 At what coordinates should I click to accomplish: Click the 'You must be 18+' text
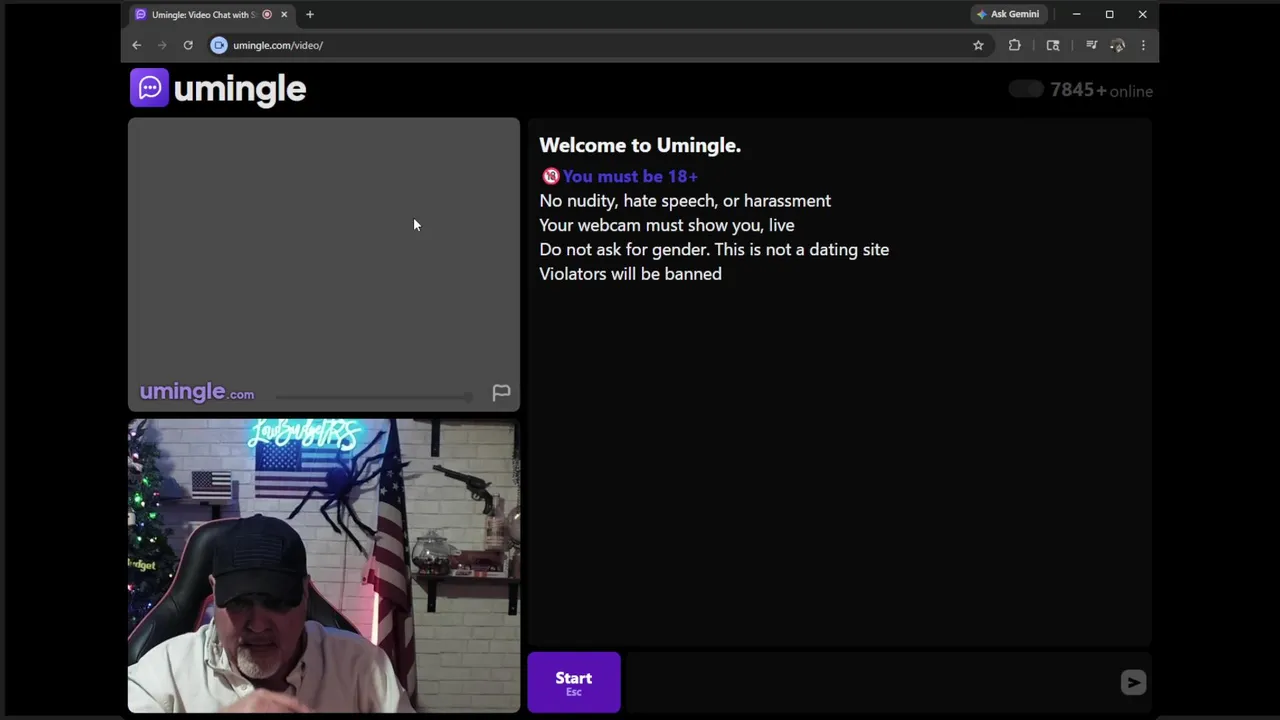(x=630, y=176)
